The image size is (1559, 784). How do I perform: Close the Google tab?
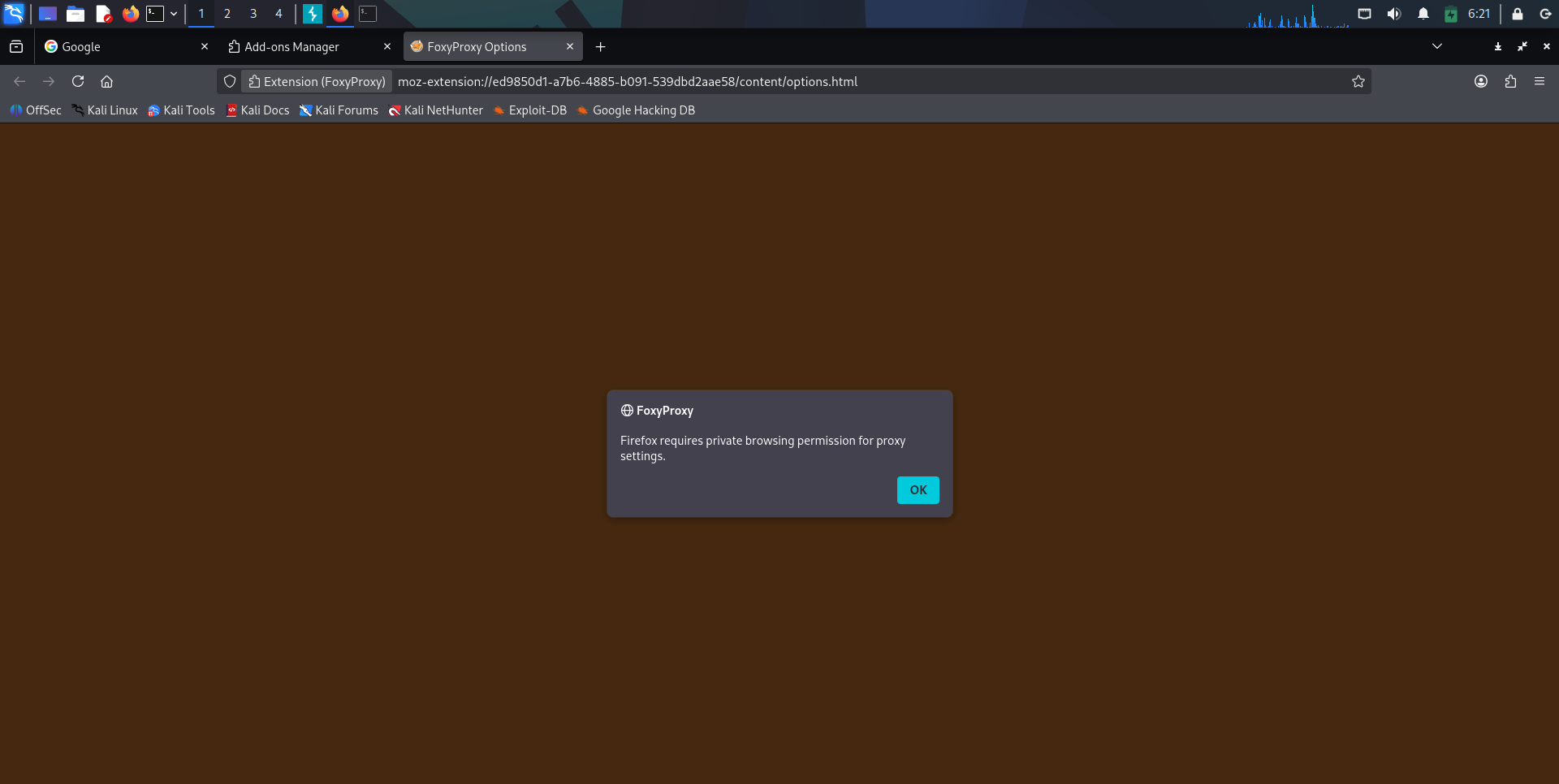click(x=205, y=47)
